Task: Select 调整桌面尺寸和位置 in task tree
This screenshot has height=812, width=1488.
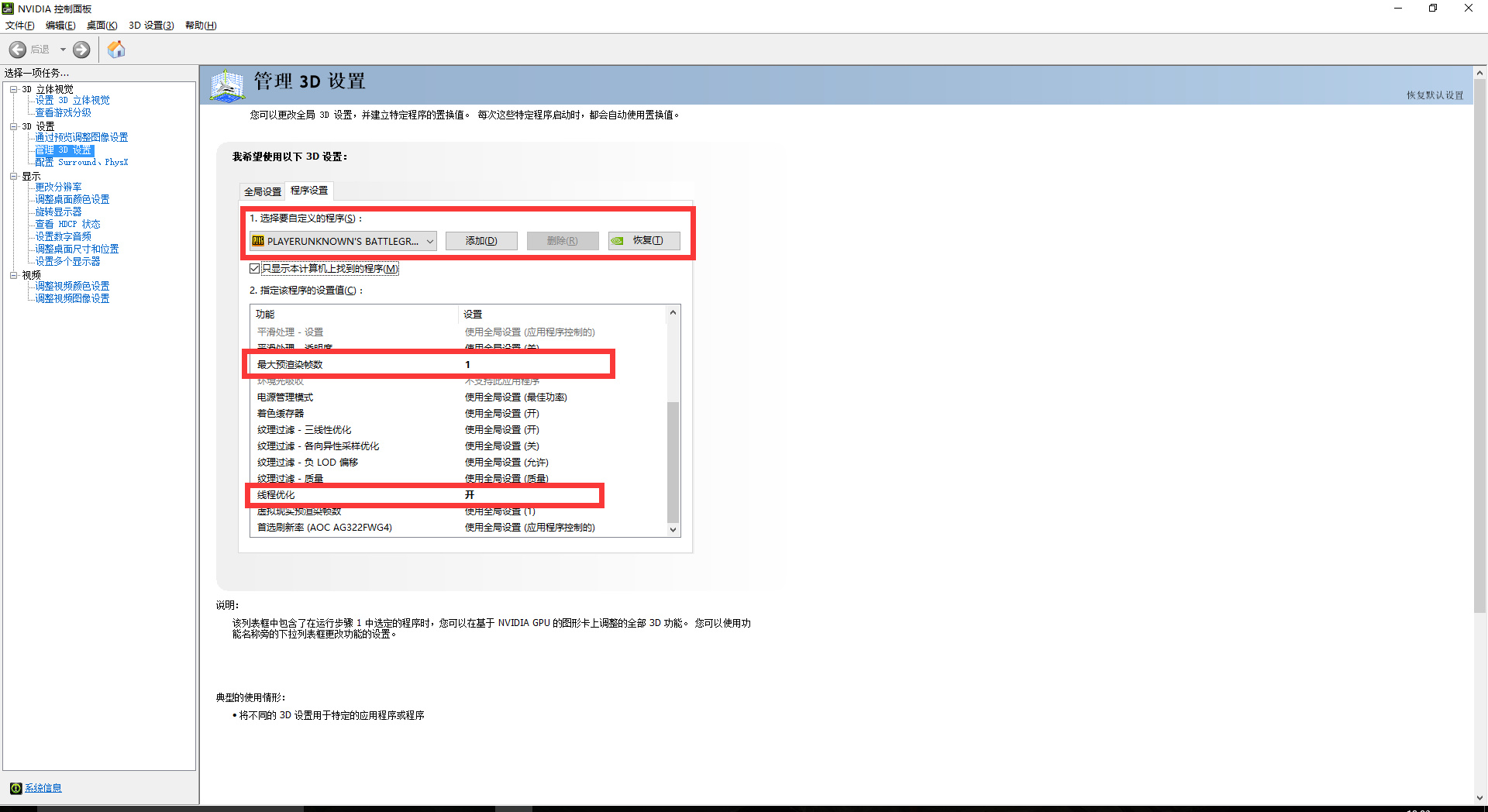Action: click(x=77, y=249)
